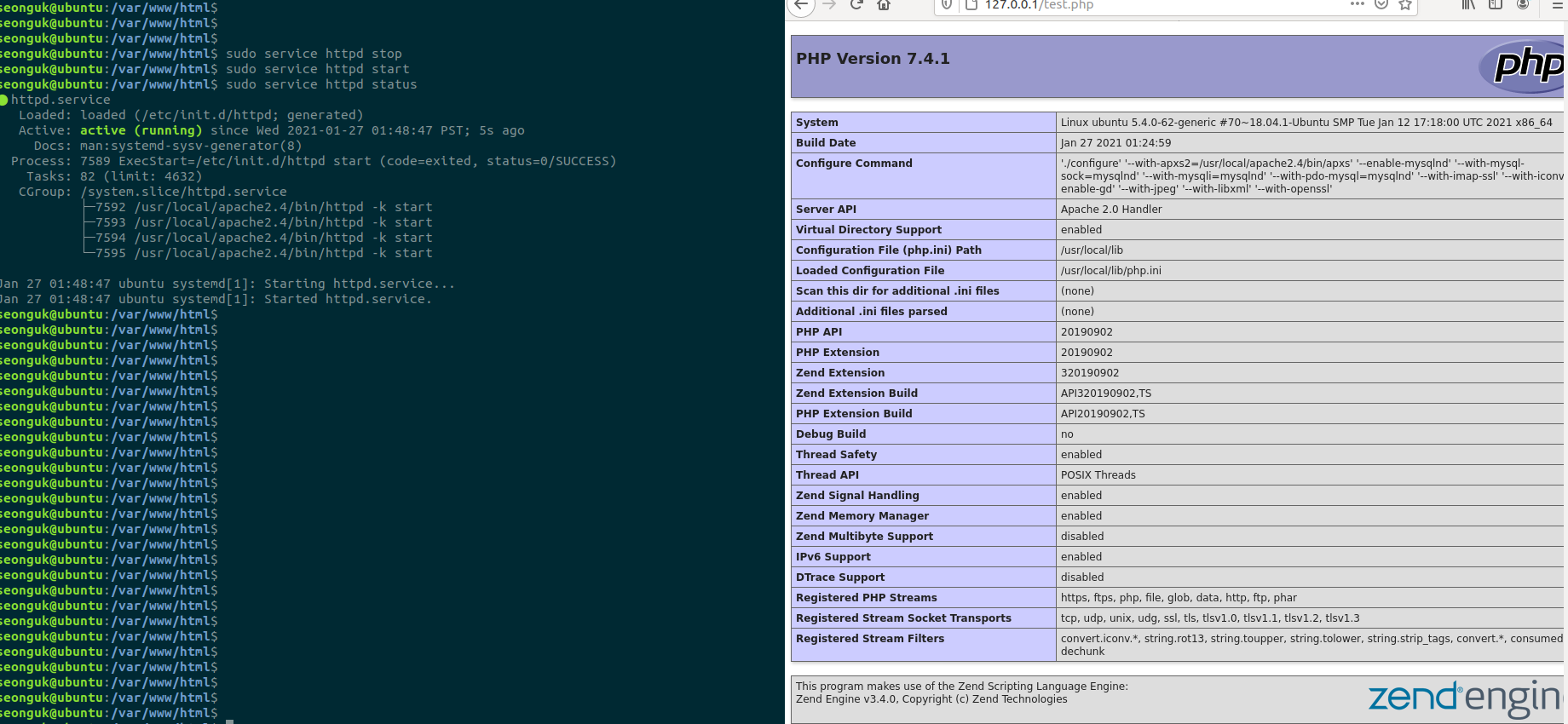Click the Zend Engine v3.4.0 copyright text
This screenshot has height=724, width=1568.
tap(931, 699)
